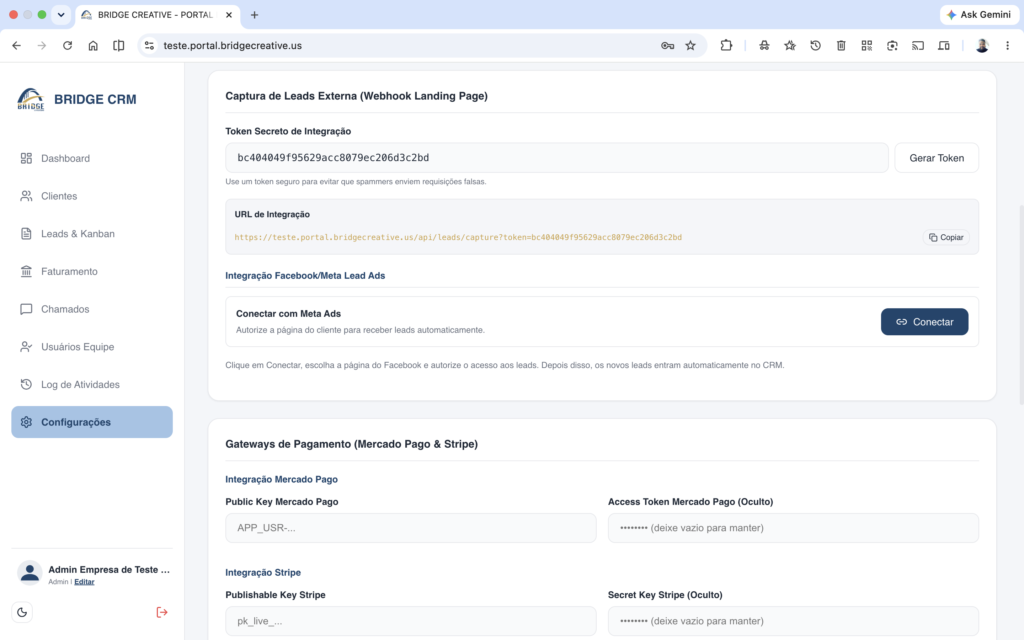Click the integration URL text
1024x640 pixels.
(458, 237)
